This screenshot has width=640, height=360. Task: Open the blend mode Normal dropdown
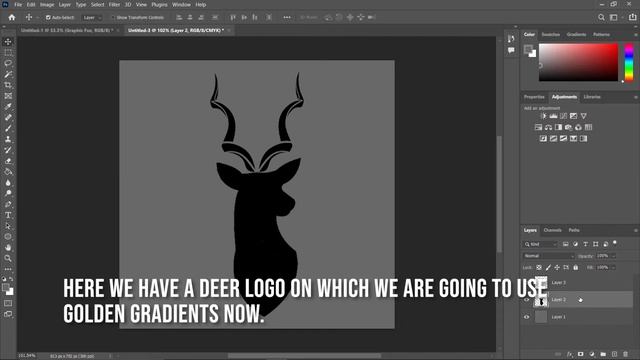coord(549,256)
